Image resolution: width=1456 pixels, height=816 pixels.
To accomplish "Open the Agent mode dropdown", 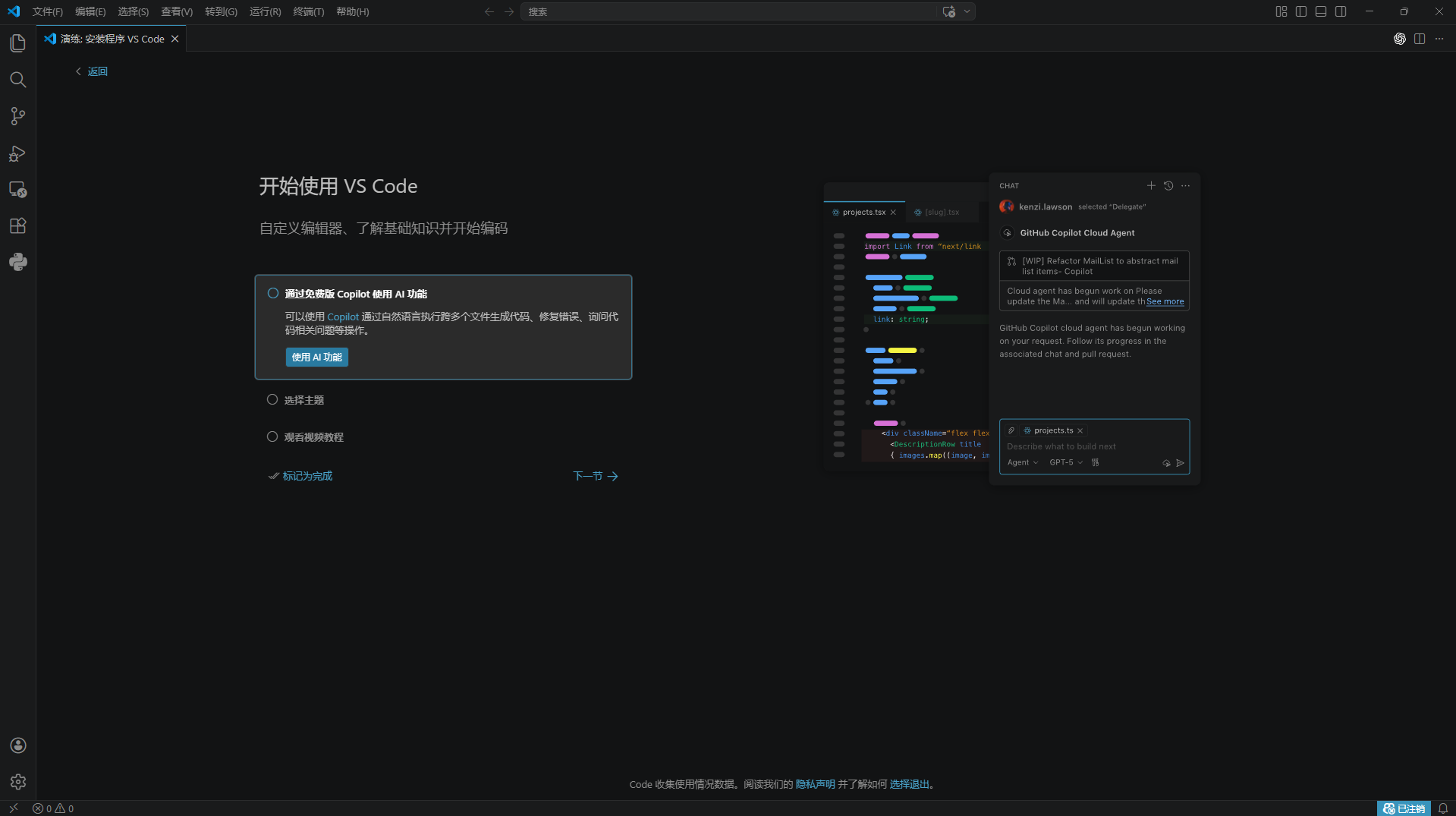I will point(1022,462).
